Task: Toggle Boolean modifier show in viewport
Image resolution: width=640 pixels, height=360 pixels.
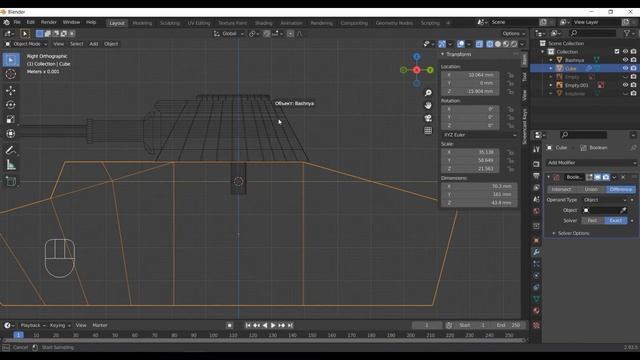Action: (598, 177)
